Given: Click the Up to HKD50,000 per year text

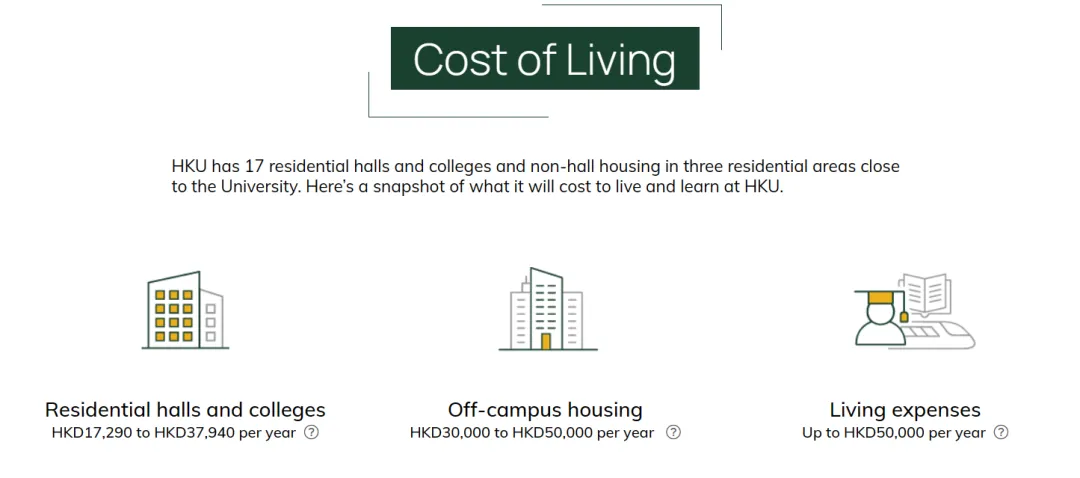Looking at the screenshot, I should point(894,433).
